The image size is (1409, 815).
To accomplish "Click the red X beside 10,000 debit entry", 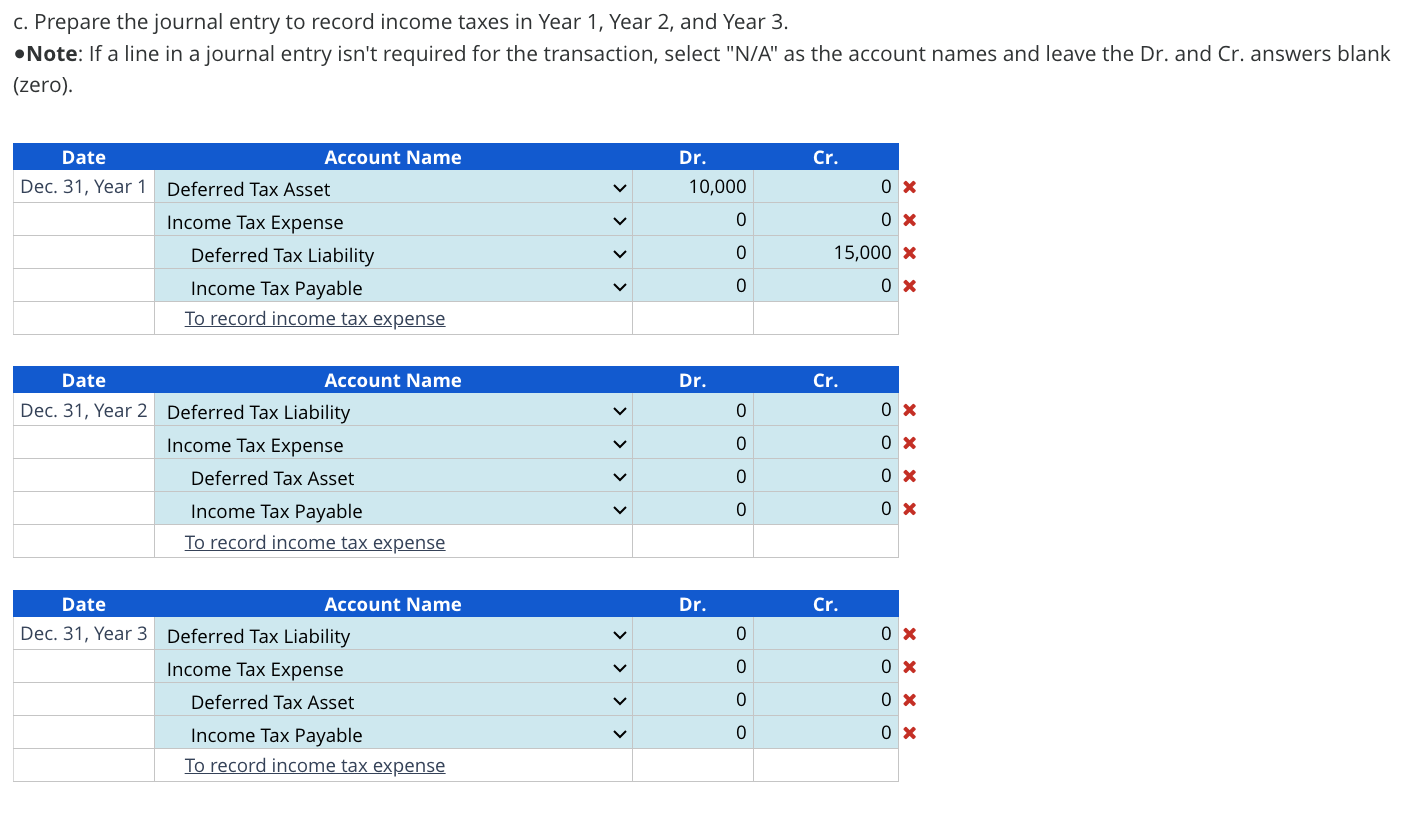I will click(909, 186).
